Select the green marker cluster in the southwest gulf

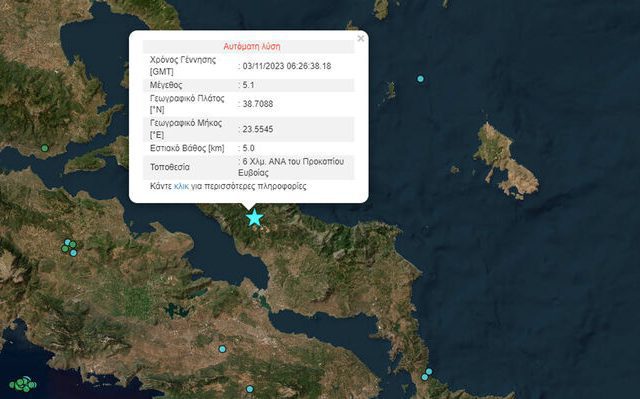22,384
